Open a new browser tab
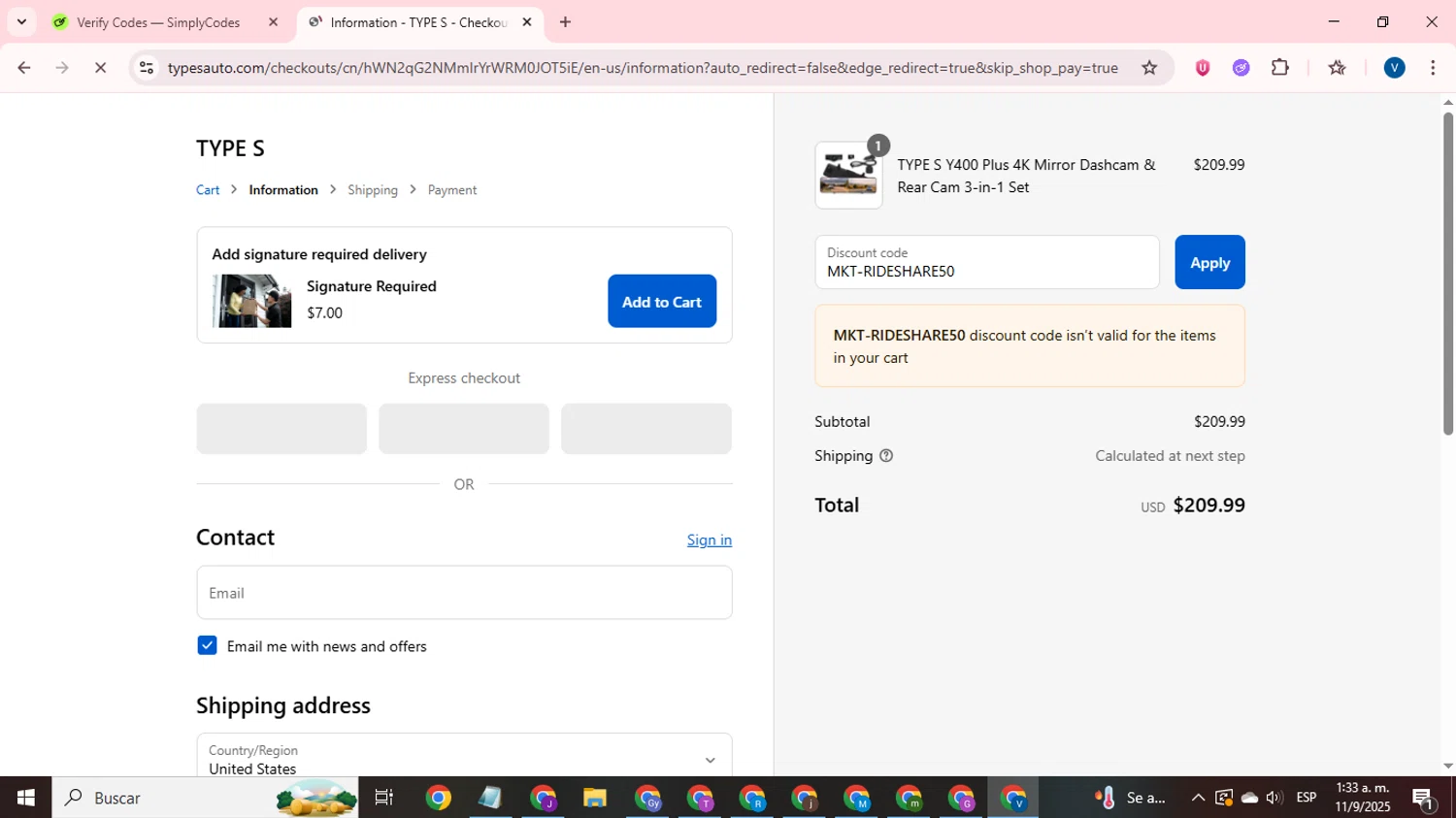Screen dimensions: 1456x818 (x=565, y=21)
